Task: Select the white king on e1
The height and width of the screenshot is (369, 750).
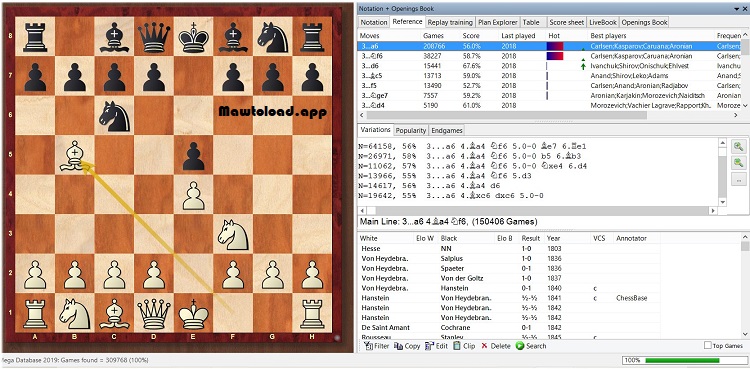Action: coord(193,313)
